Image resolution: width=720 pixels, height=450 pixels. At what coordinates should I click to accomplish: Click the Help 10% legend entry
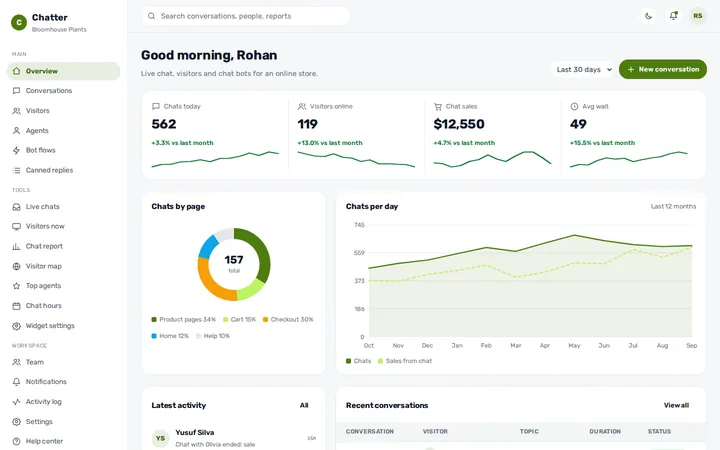pyautogui.click(x=213, y=336)
